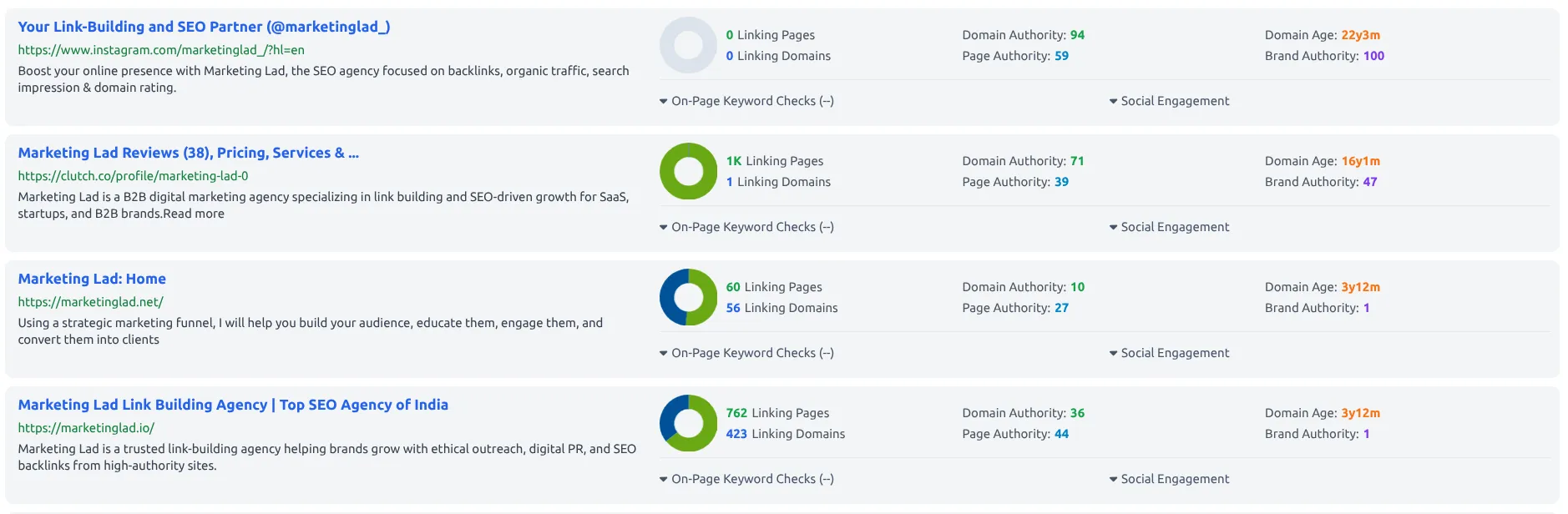1568x514 pixels.
Task: Expand On-Page Keyword Checks for Instagram result
Action: point(746,101)
